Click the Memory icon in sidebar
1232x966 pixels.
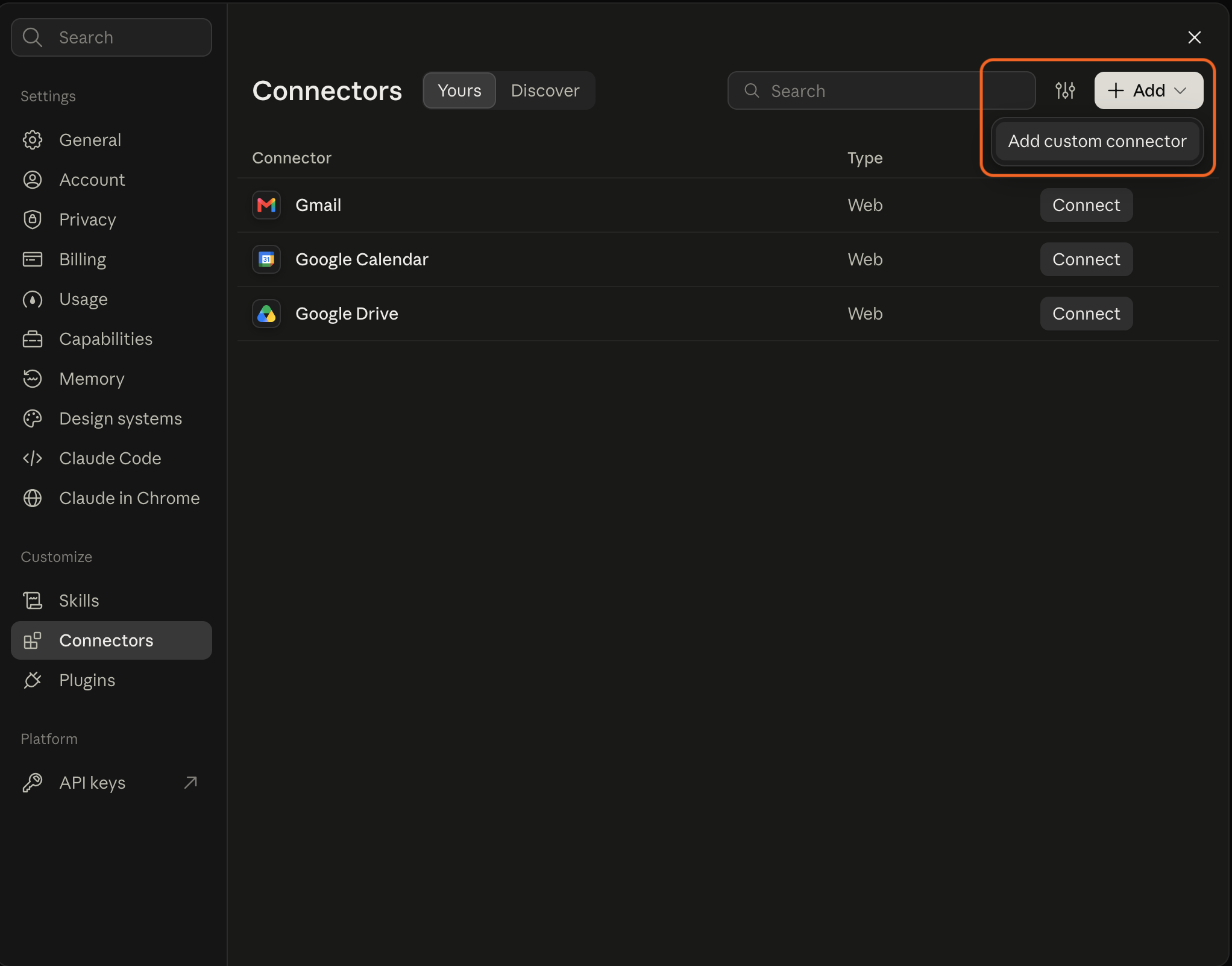(33, 379)
